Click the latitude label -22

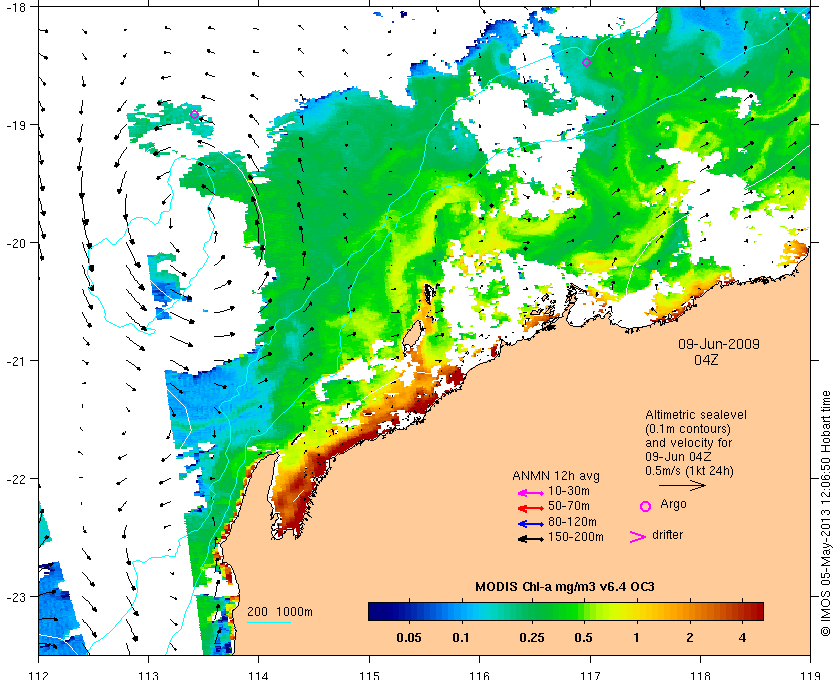tap(17, 479)
